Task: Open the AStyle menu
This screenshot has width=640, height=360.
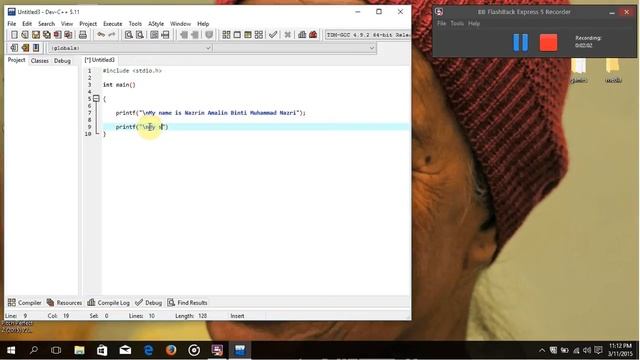Action: [156, 24]
